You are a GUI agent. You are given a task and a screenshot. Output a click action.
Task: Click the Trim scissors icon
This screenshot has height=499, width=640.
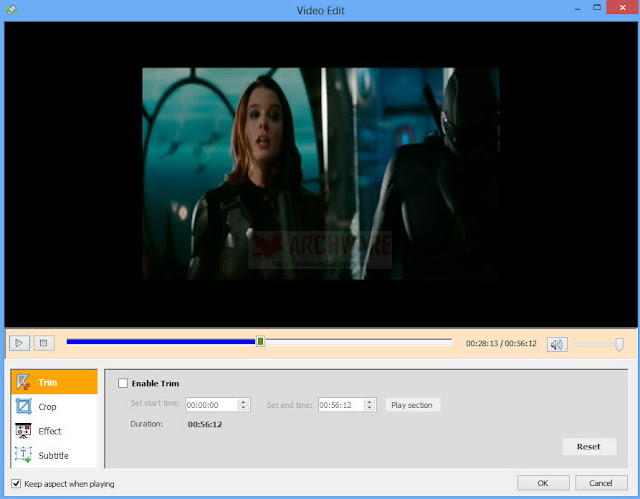click(x=23, y=382)
